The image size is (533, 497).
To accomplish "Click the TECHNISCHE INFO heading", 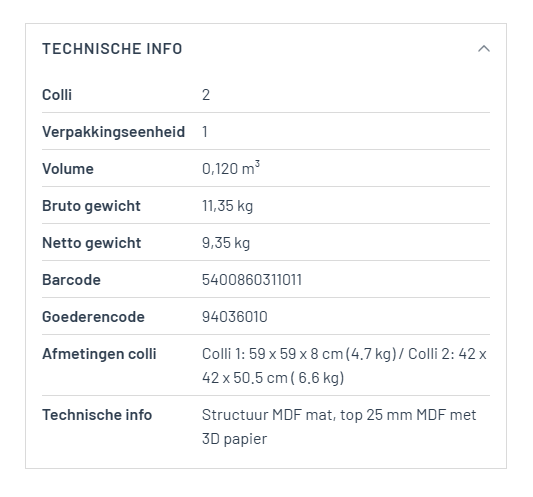I will pyautogui.click(x=112, y=49).
